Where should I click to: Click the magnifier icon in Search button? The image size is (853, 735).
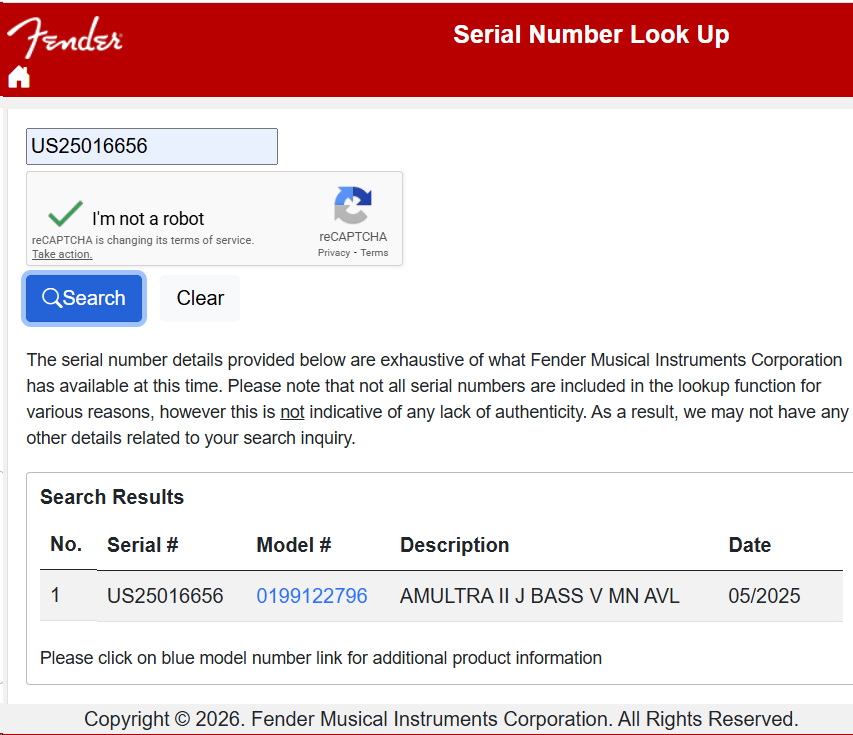pyautogui.click(x=51, y=298)
